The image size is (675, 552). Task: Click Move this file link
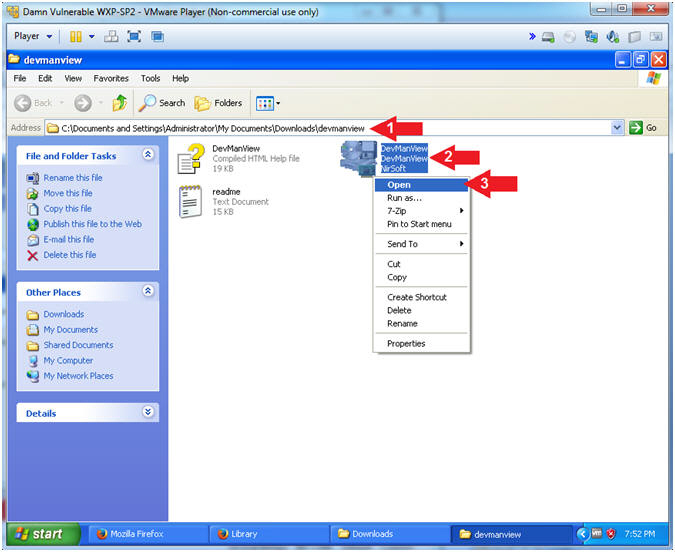(x=68, y=193)
